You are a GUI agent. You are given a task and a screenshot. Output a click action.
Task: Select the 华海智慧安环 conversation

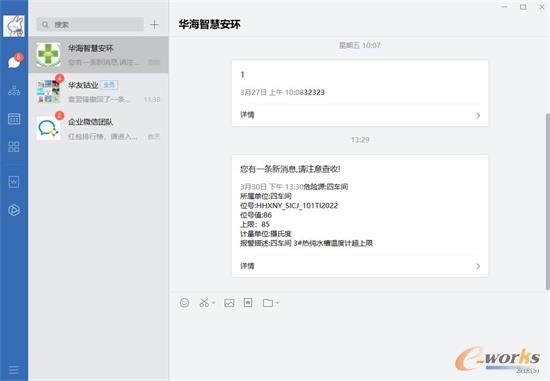click(x=99, y=55)
